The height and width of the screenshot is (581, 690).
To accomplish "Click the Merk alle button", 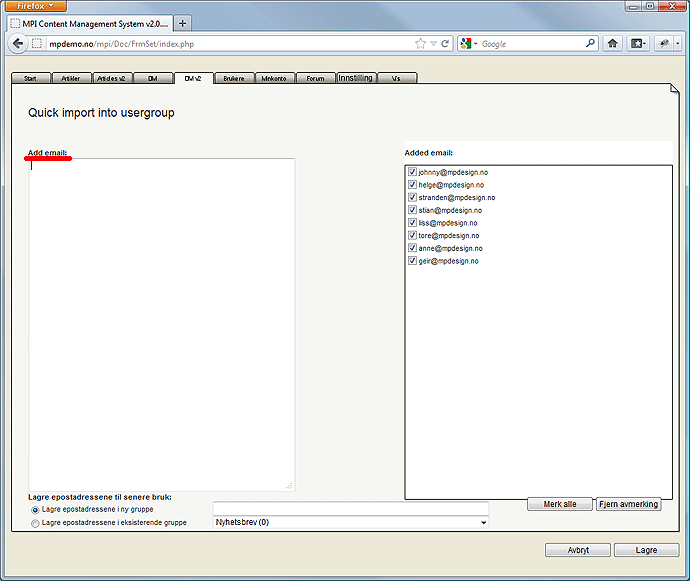I will click(560, 504).
